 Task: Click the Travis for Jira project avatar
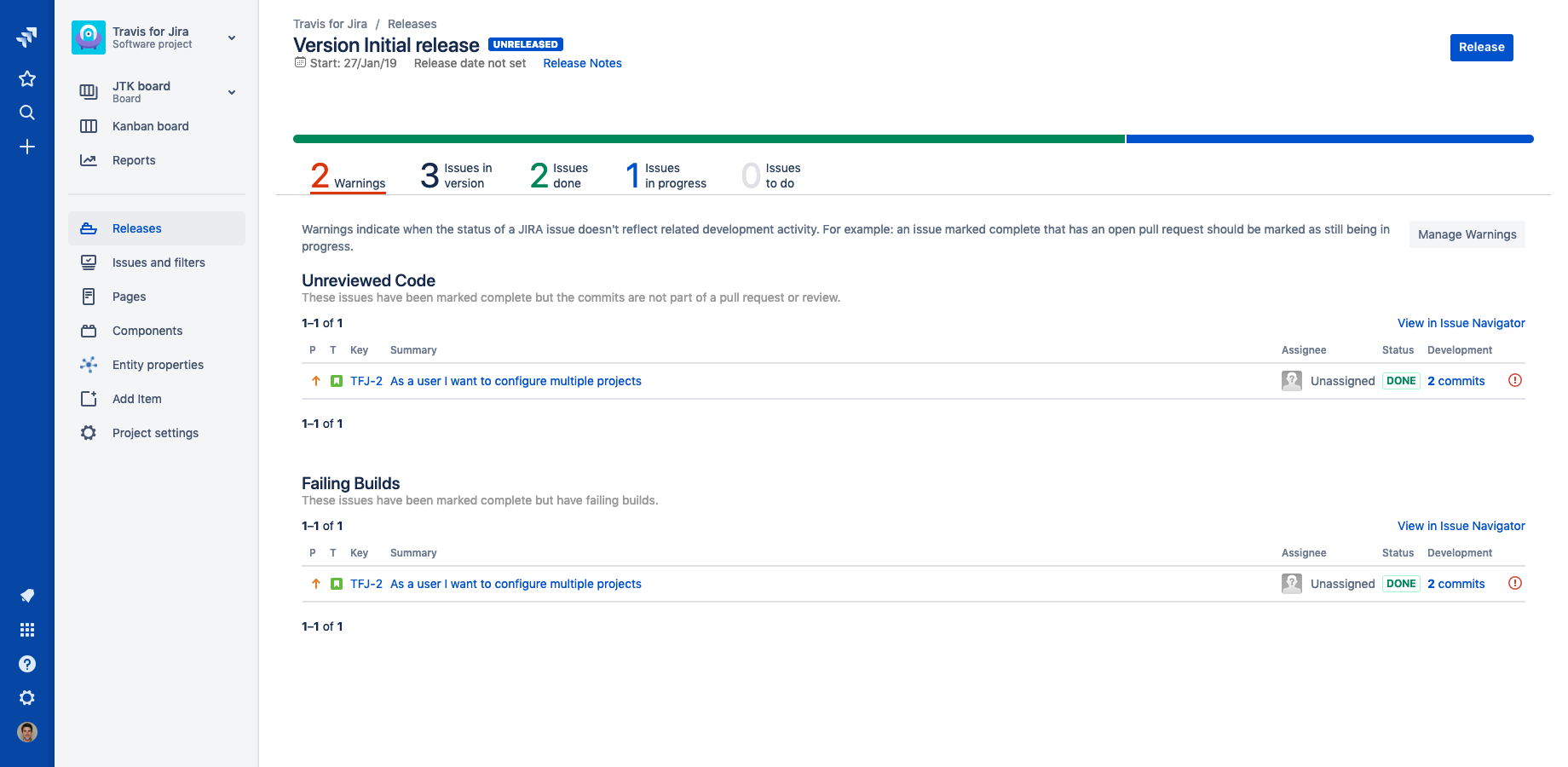point(89,37)
